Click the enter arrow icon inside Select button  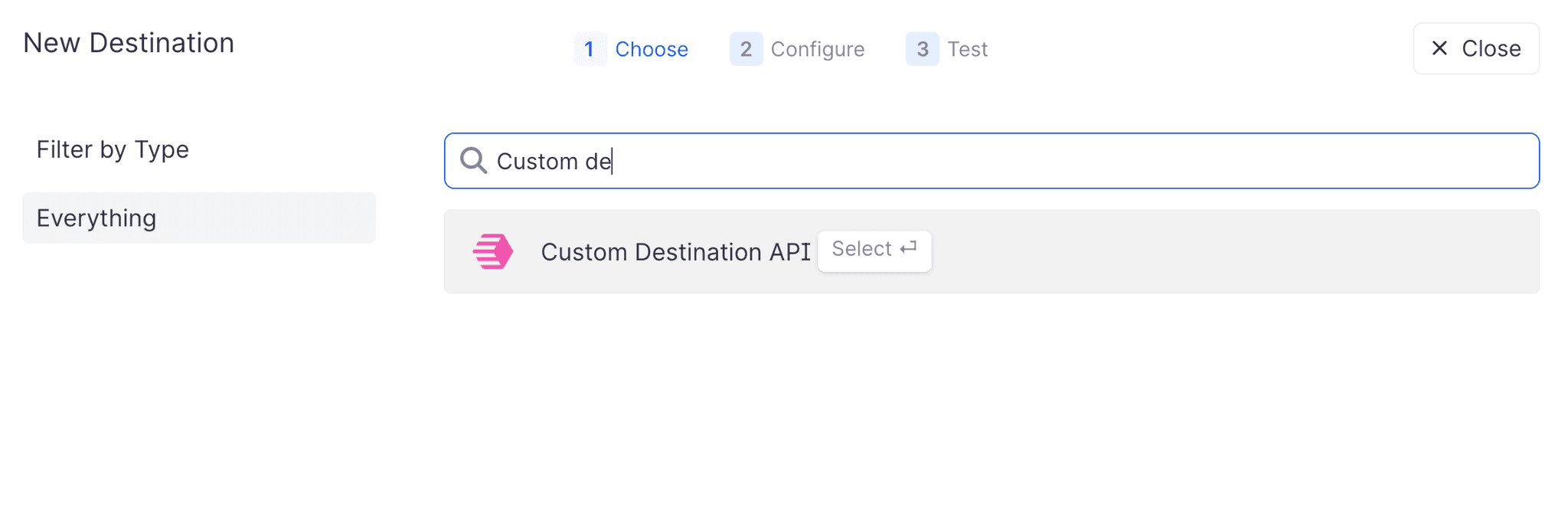click(x=908, y=249)
